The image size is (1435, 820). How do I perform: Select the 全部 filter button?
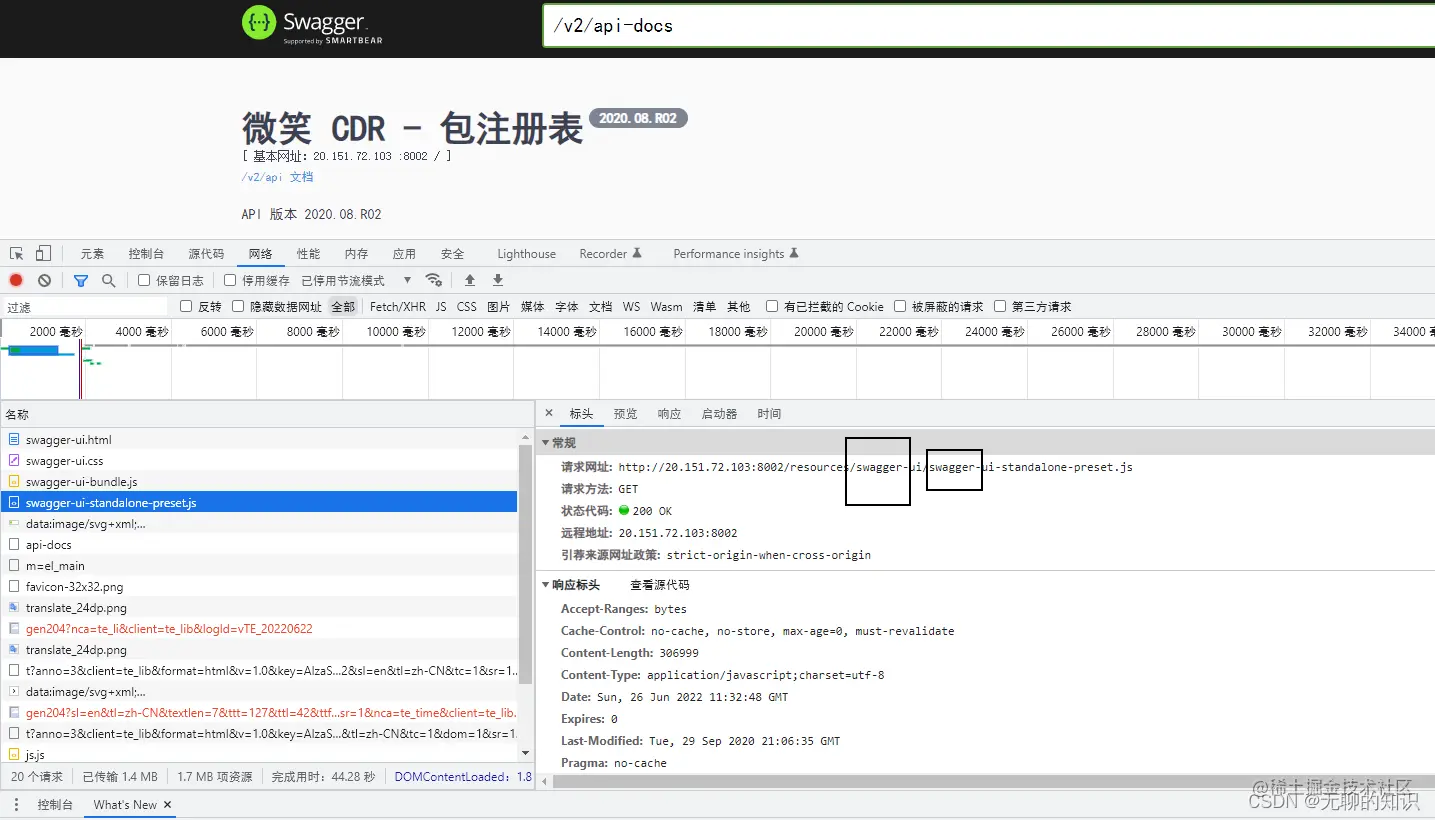pos(343,307)
